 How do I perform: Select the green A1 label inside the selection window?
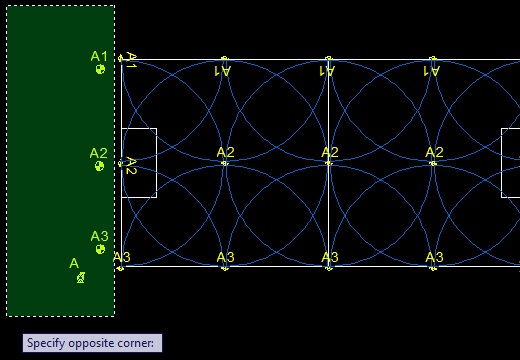(x=99, y=56)
